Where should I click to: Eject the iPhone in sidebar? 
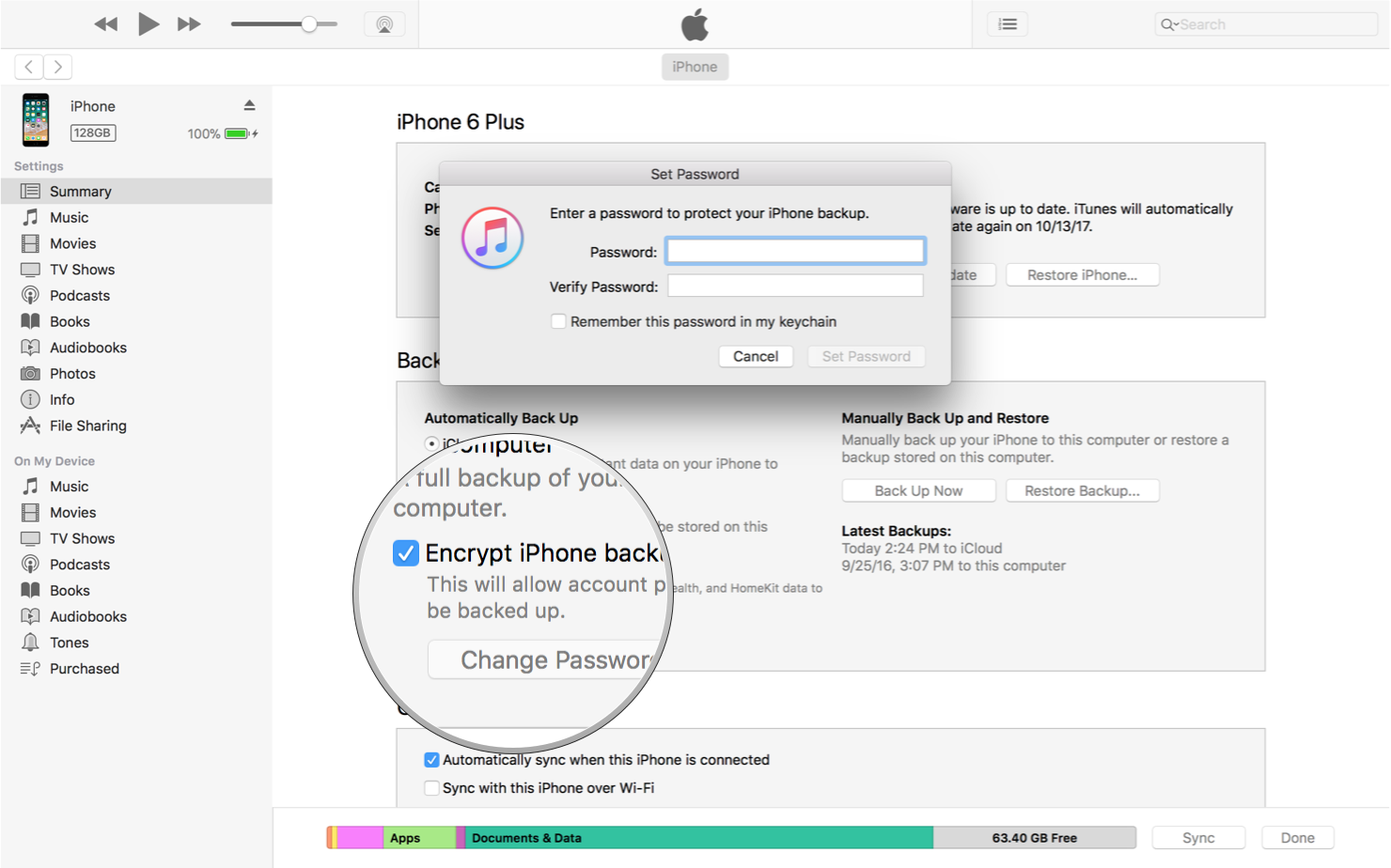click(249, 105)
